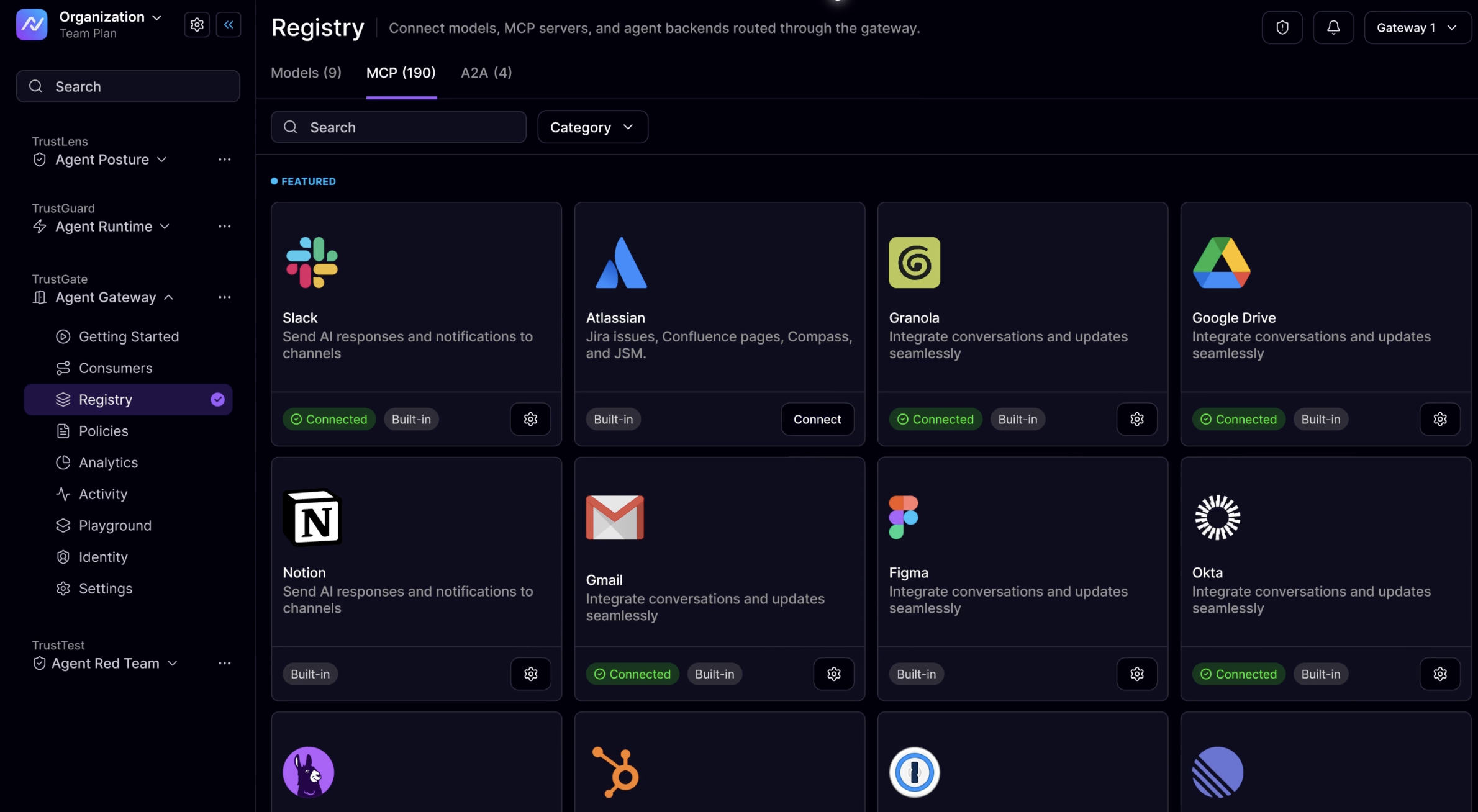Screen dimensions: 1478x812
Task: Focus the MCP registry Search field
Action: point(399,127)
